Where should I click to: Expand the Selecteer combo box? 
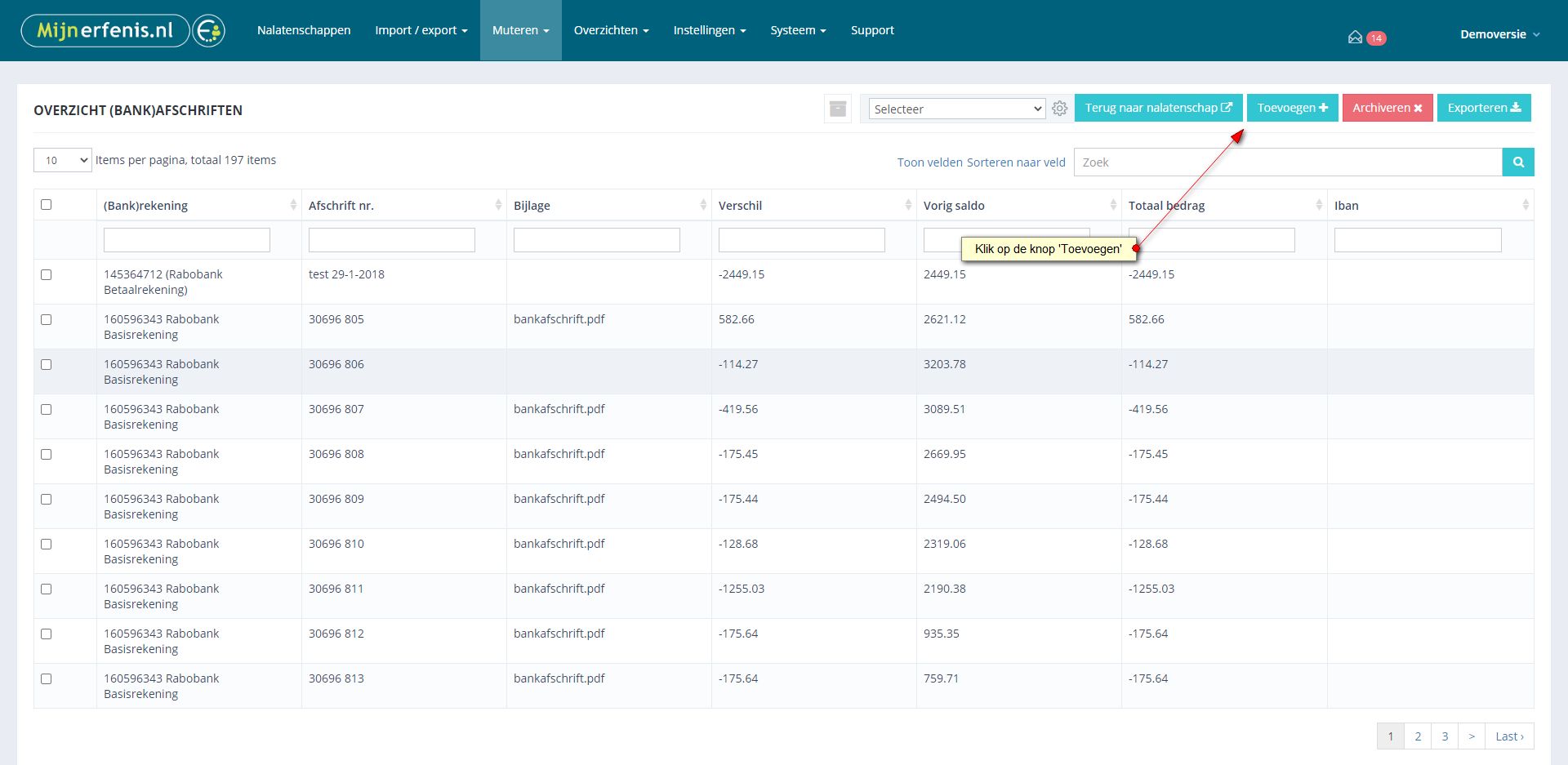pyautogui.click(x=956, y=109)
